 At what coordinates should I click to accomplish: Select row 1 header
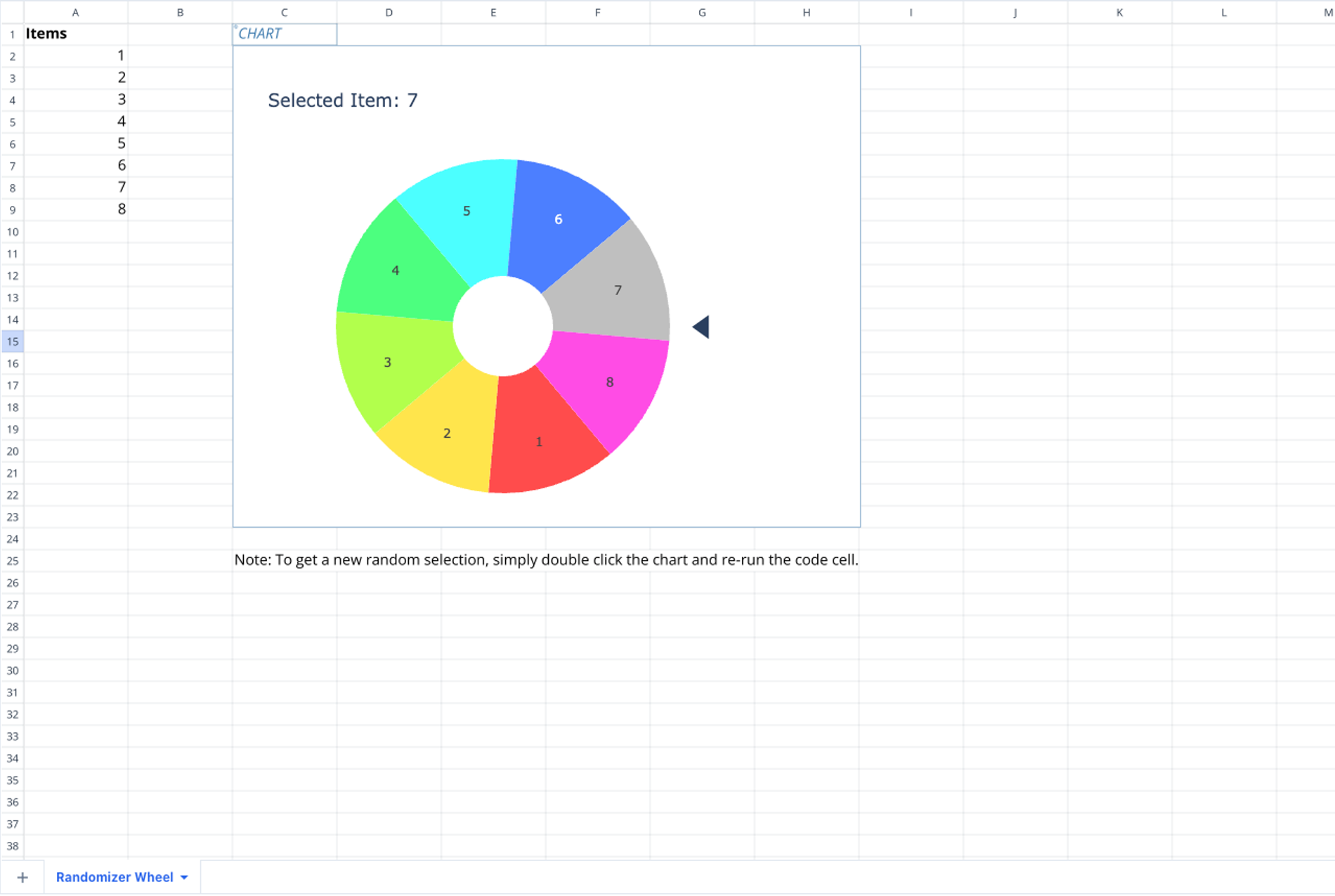pyautogui.click(x=13, y=34)
